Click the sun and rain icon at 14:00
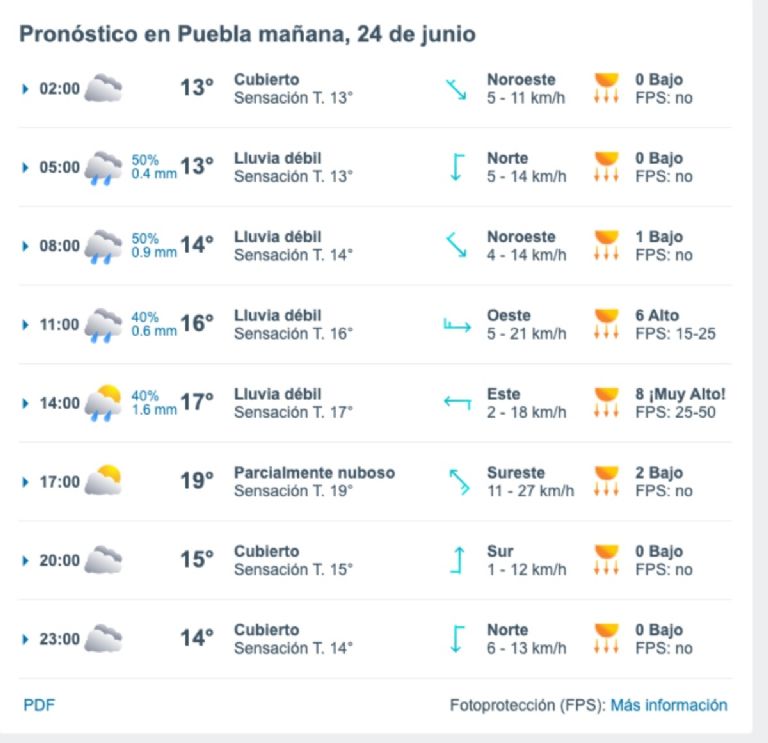This screenshot has width=768, height=743. (103, 404)
